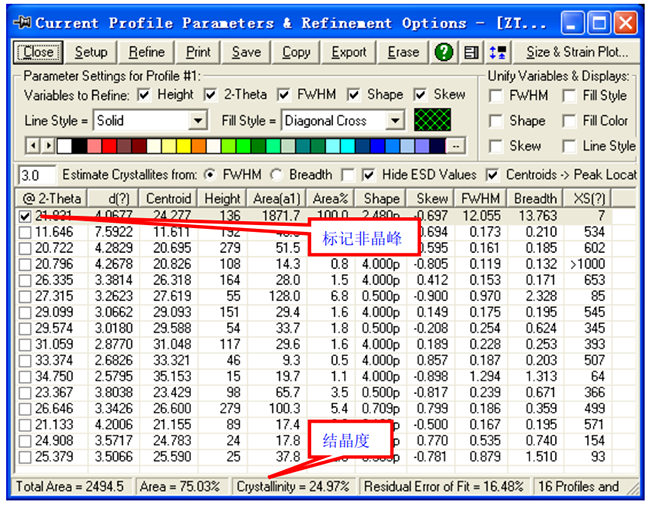
Task: Click the crystallite estimate input field 3.0
Action: tap(37, 175)
